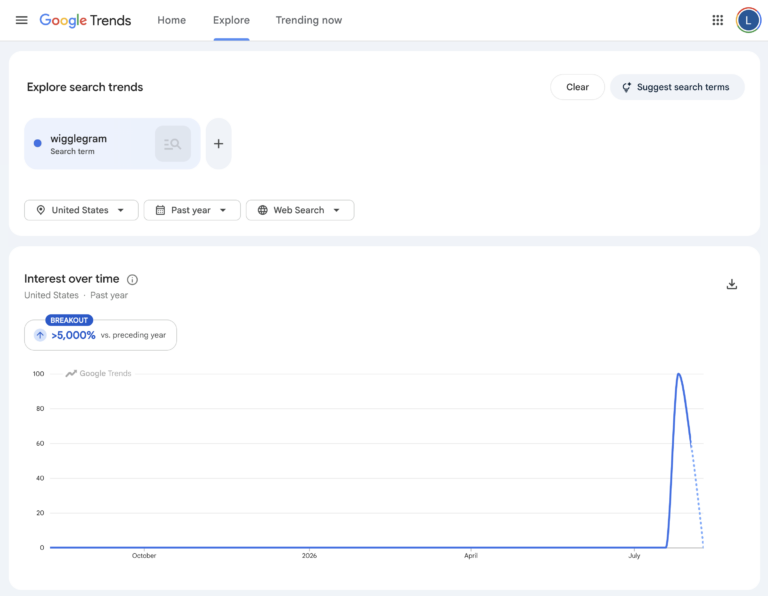This screenshot has width=768, height=596.
Task: Click the location pin icon
Action: click(x=41, y=210)
